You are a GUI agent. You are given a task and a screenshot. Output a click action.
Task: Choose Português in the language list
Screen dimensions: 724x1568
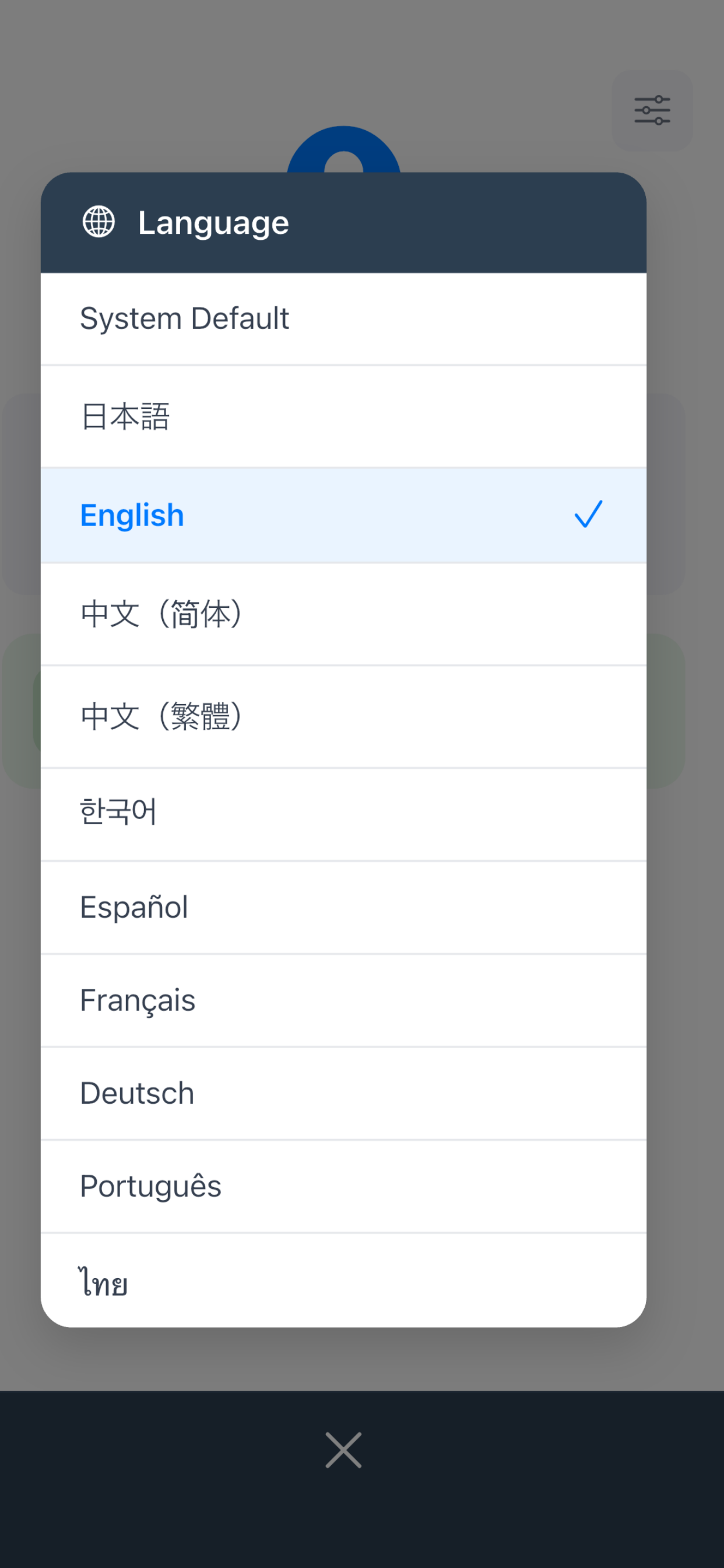(x=150, y=1186)
